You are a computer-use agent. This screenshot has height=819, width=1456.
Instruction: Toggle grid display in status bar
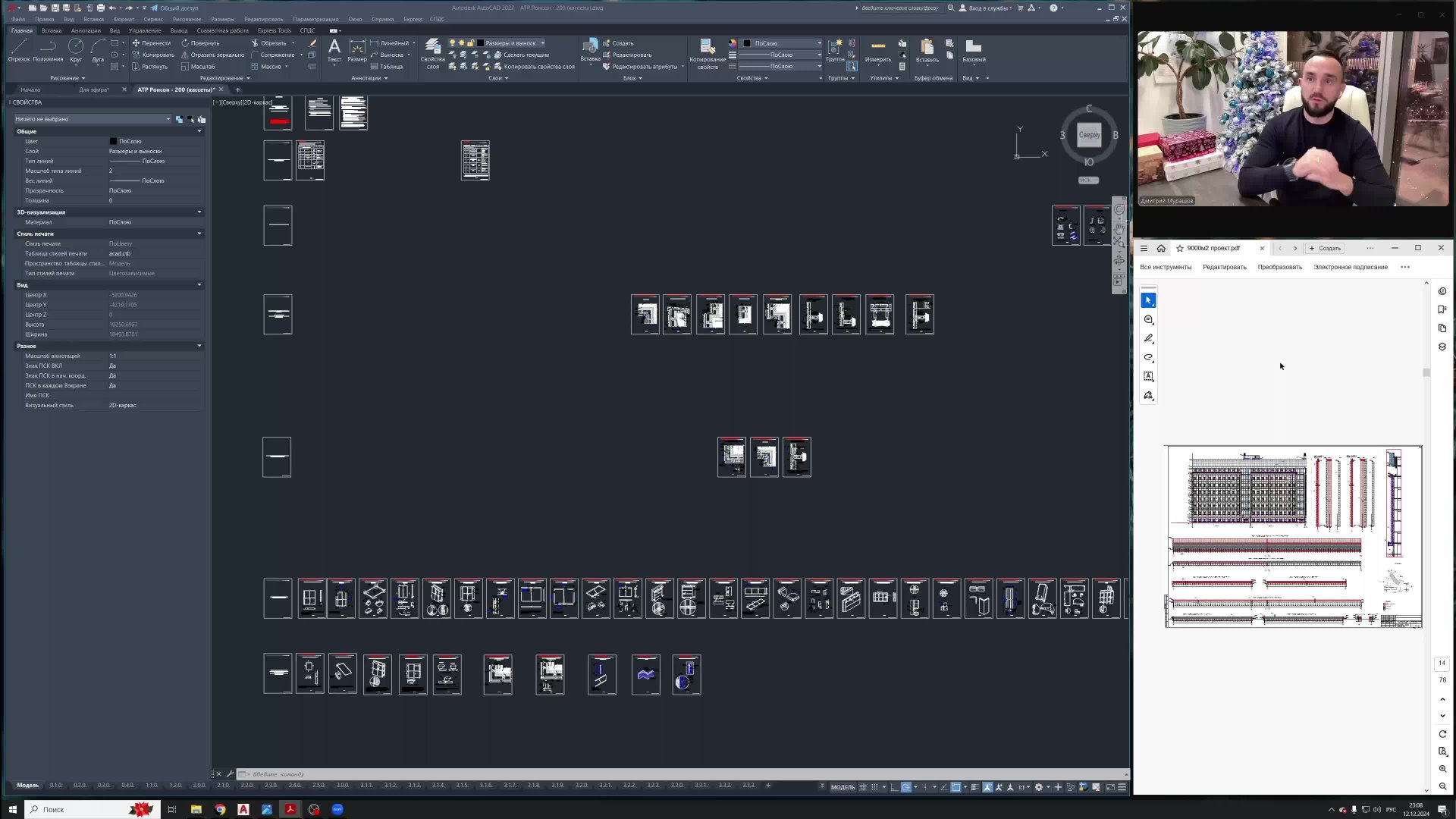pyautogui.click(x=863, y=787)
